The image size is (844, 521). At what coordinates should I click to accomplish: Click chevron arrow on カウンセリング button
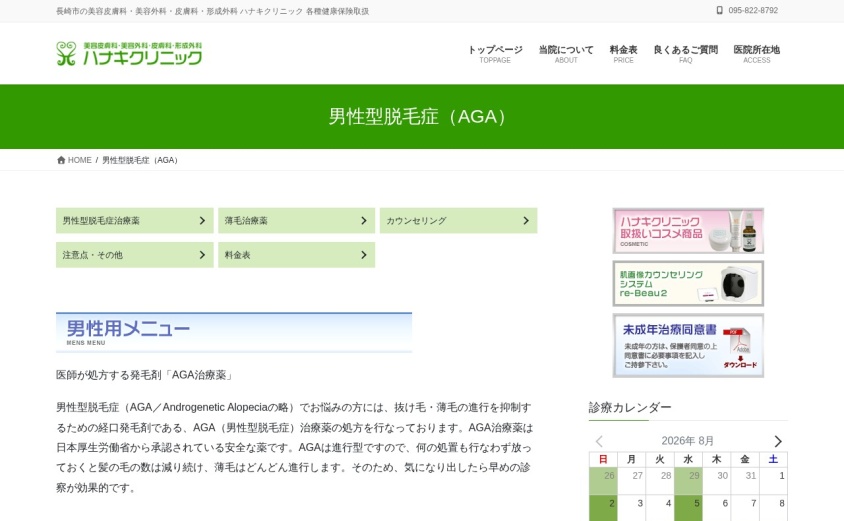click(526, 221)
